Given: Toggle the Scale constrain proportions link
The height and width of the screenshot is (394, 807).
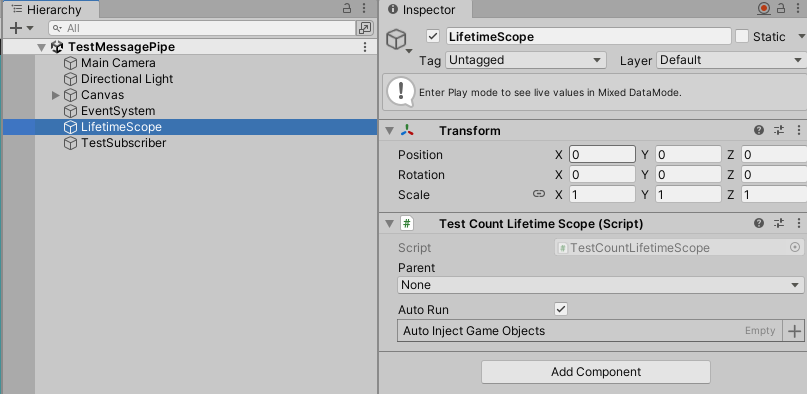Looking at the screenshot, I should tap(539, 194).
